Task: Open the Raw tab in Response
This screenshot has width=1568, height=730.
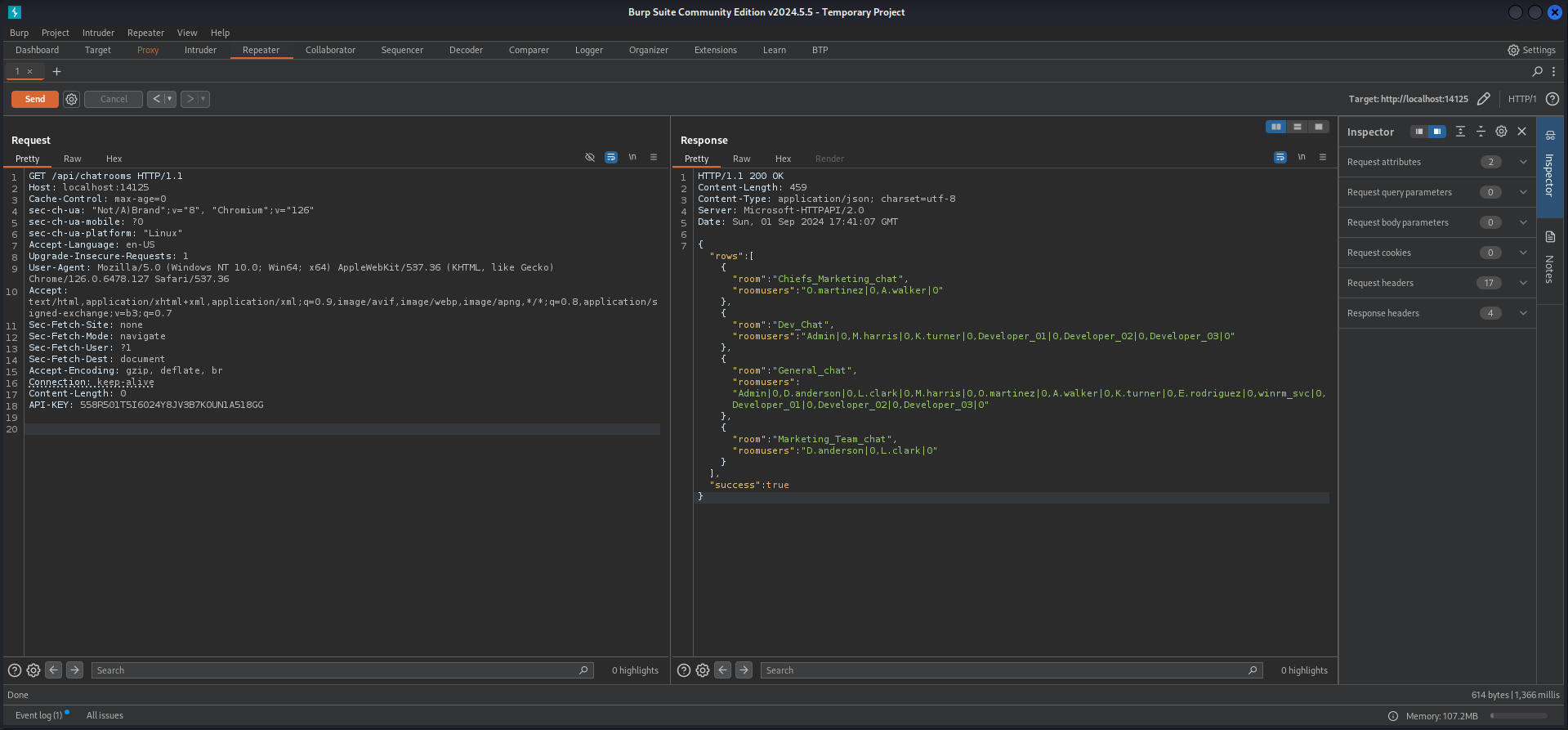Action: 741,159
